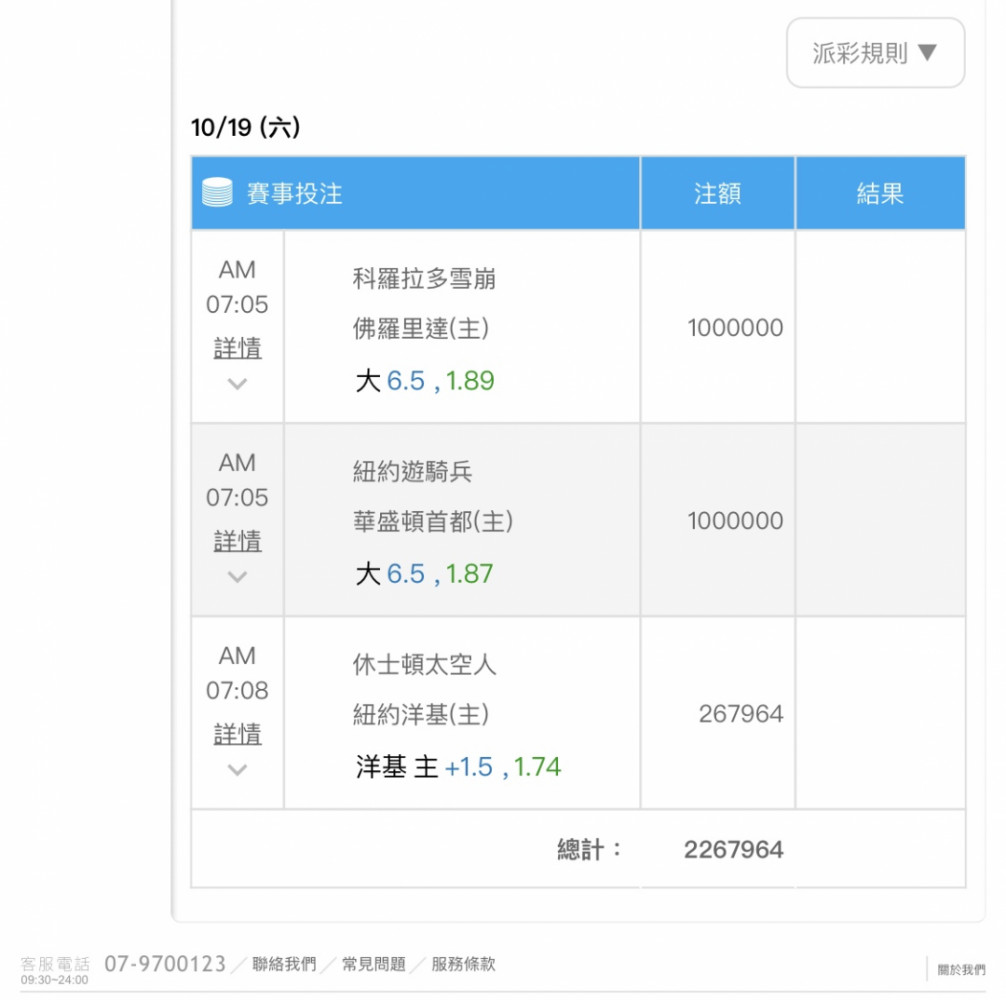Click the coin stack icon beside 賽事投注
1006x1000 pixels.
click(x=217, y=192)
